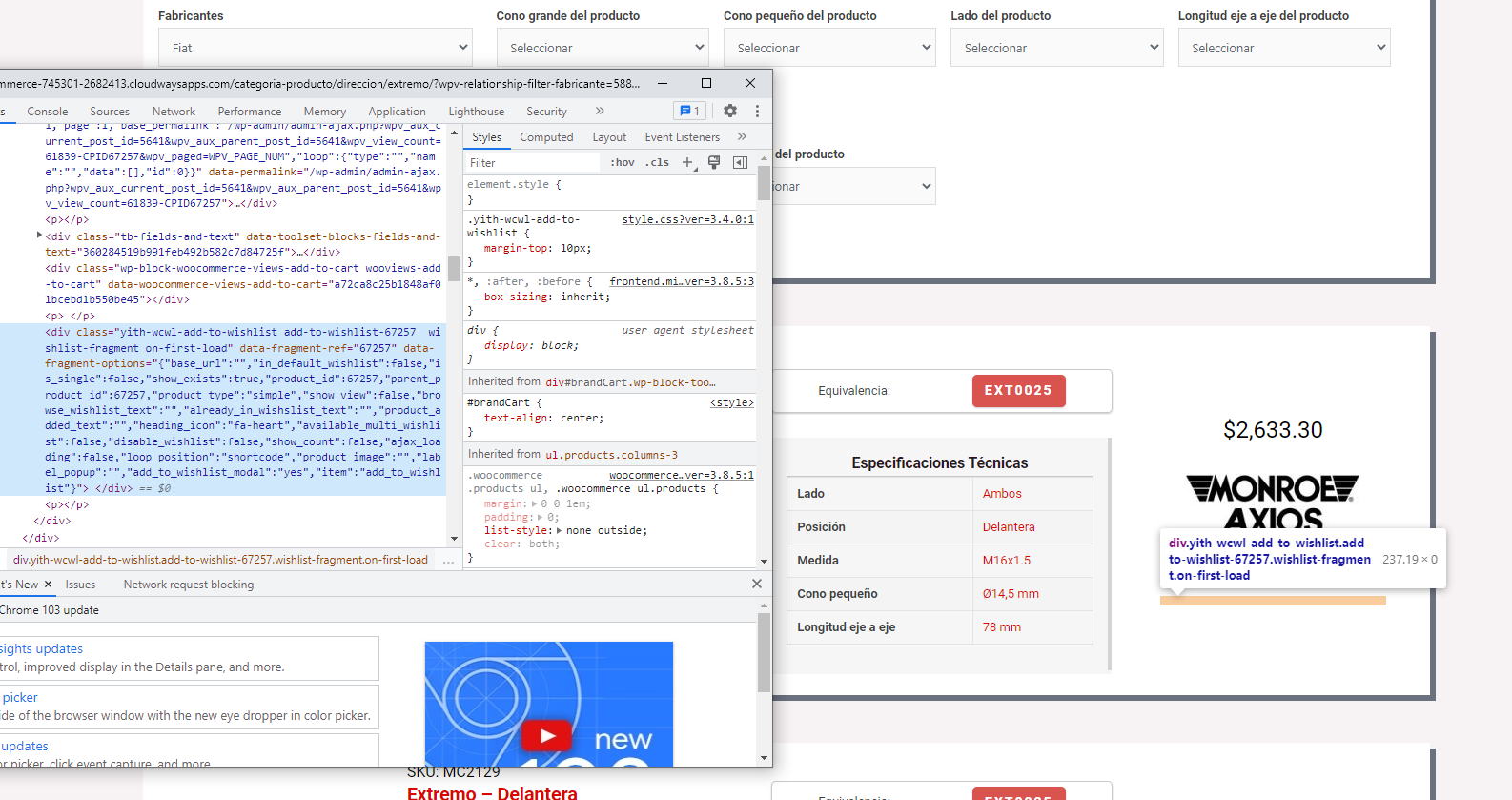This screenshot has height=800, width=1512.
Task: Switch to Issues drawer tab
Action: (x=80, y=585)
